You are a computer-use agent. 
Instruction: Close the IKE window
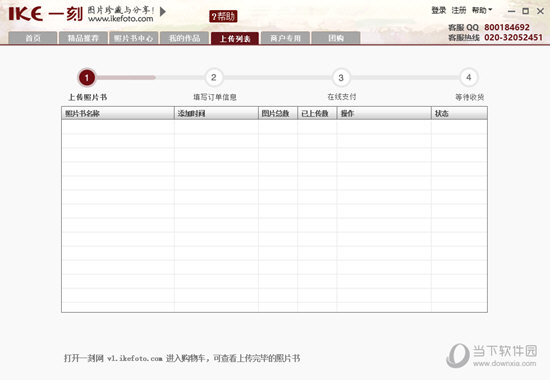540,11
